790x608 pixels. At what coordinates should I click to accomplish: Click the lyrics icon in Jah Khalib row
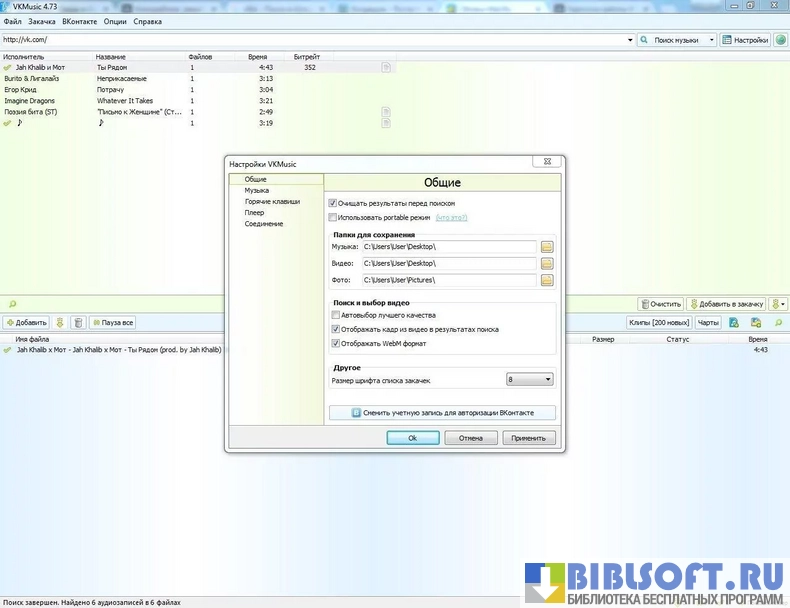pyautogui.click(x=386, y=67)
